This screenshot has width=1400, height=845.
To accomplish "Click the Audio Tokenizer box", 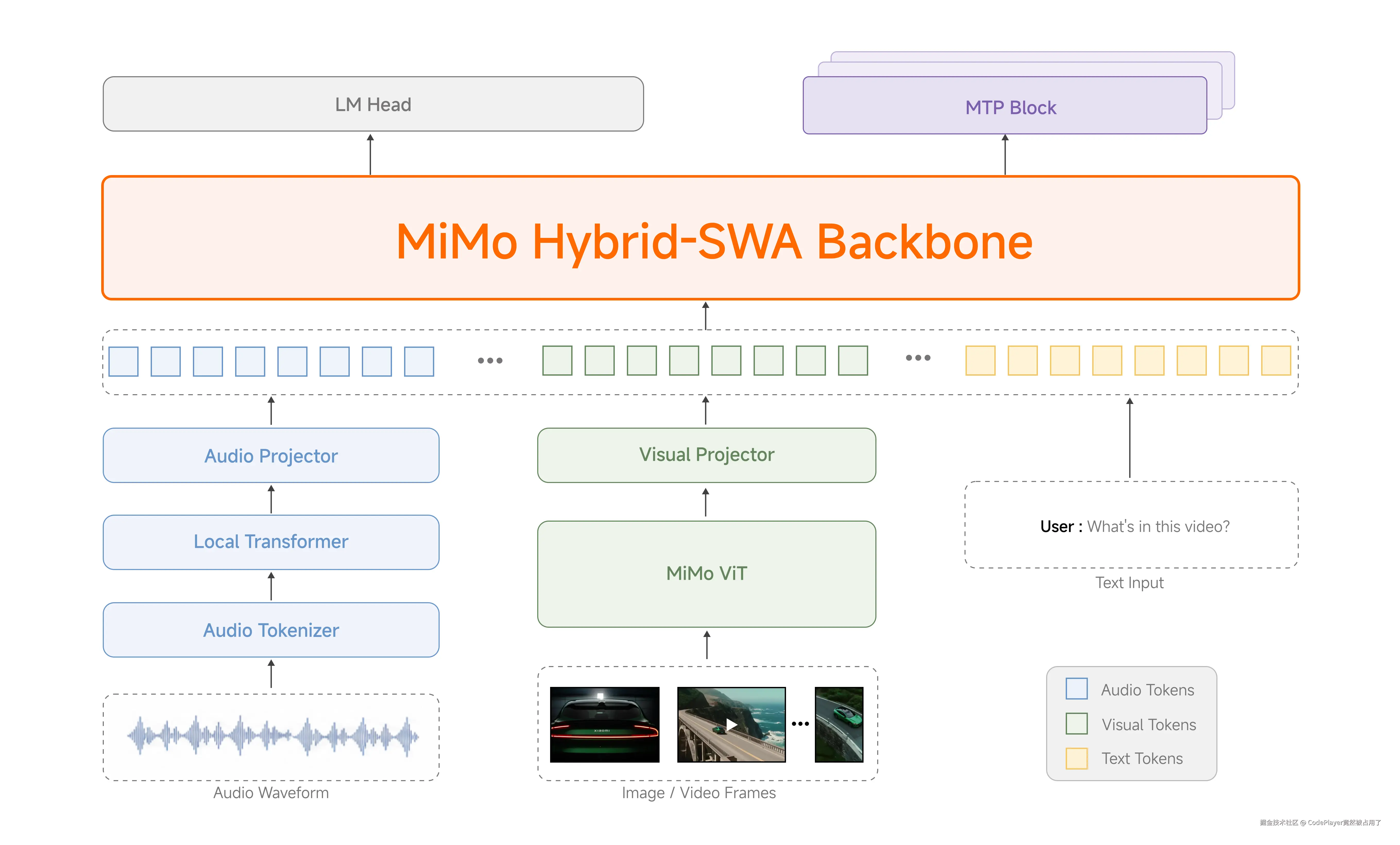I will click(x=271, y=630).
